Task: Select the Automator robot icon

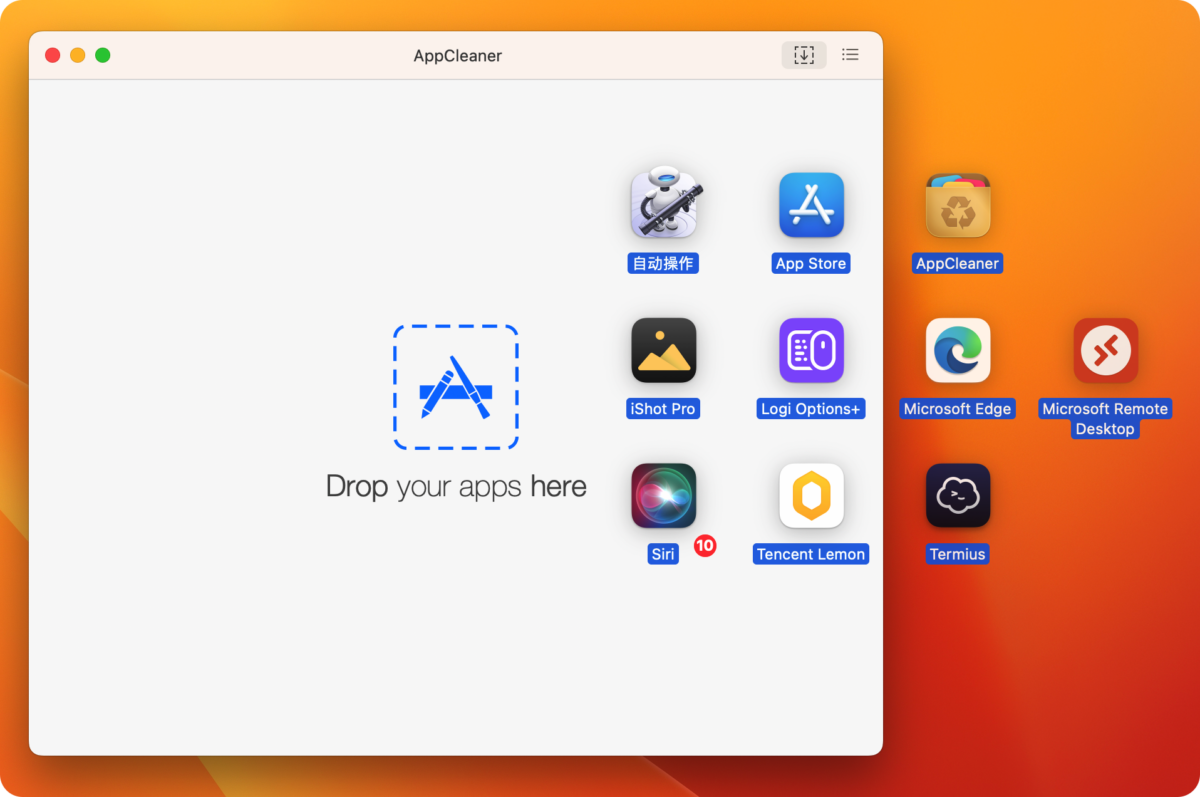Action: point(664,202)
